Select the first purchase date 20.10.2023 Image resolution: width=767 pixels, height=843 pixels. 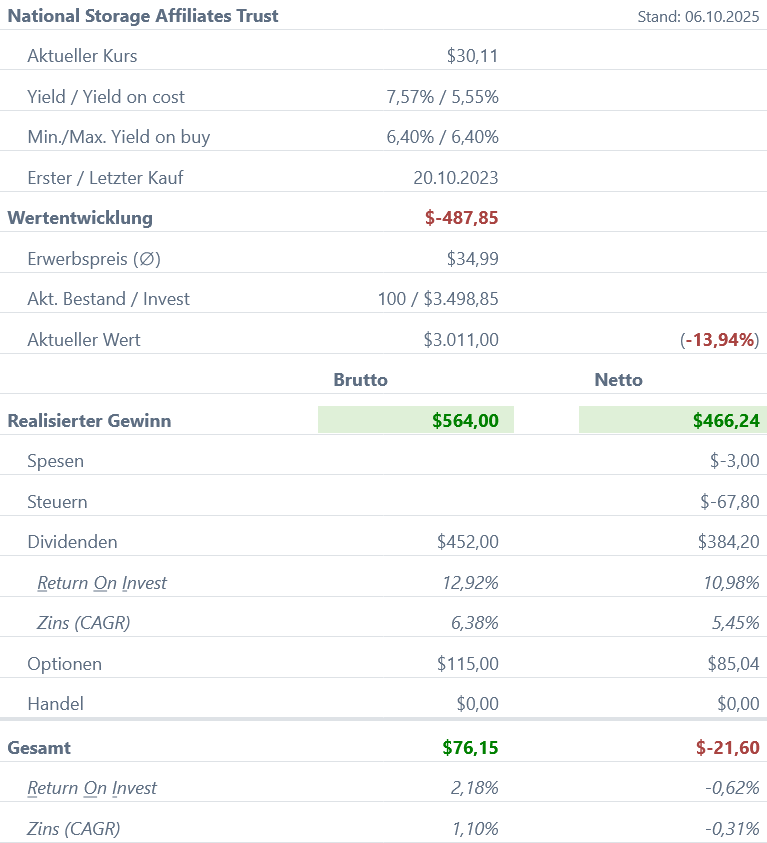pyautogui.click(x=455, y=178)
